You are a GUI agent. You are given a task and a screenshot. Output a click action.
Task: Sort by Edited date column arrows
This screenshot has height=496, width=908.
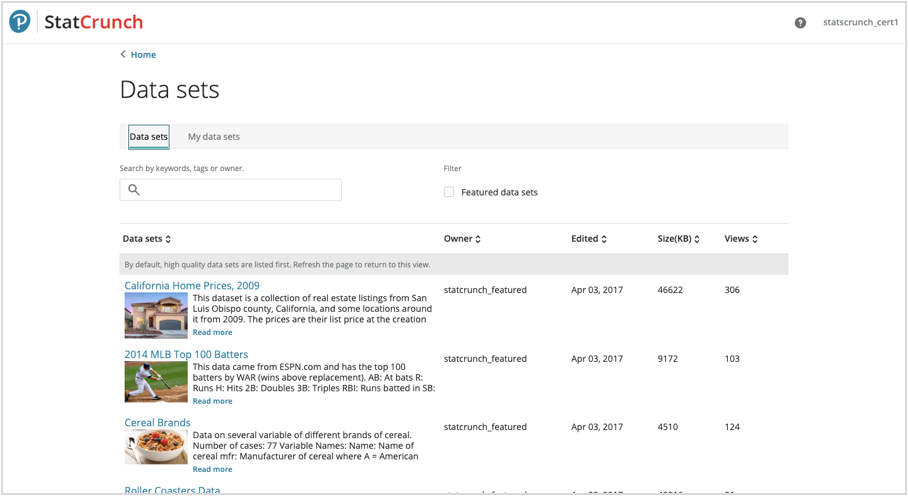click(603, 239)
